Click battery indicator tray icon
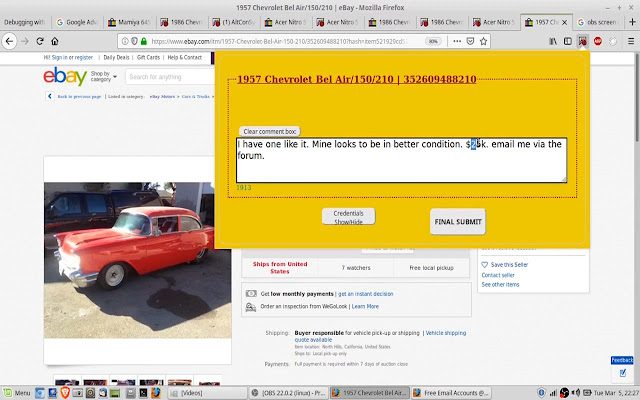 587,393
